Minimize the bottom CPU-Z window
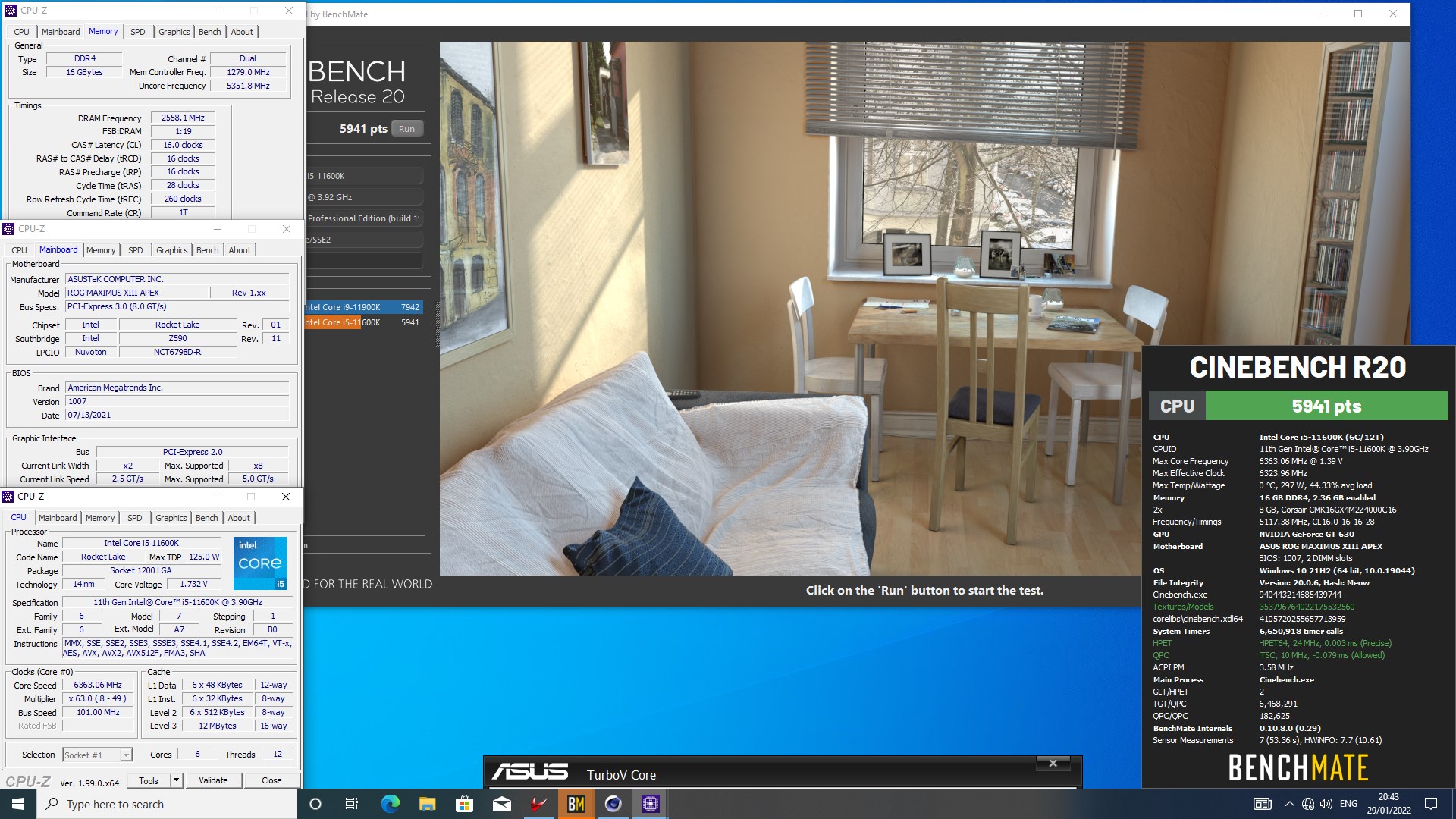 coord(216,497)
